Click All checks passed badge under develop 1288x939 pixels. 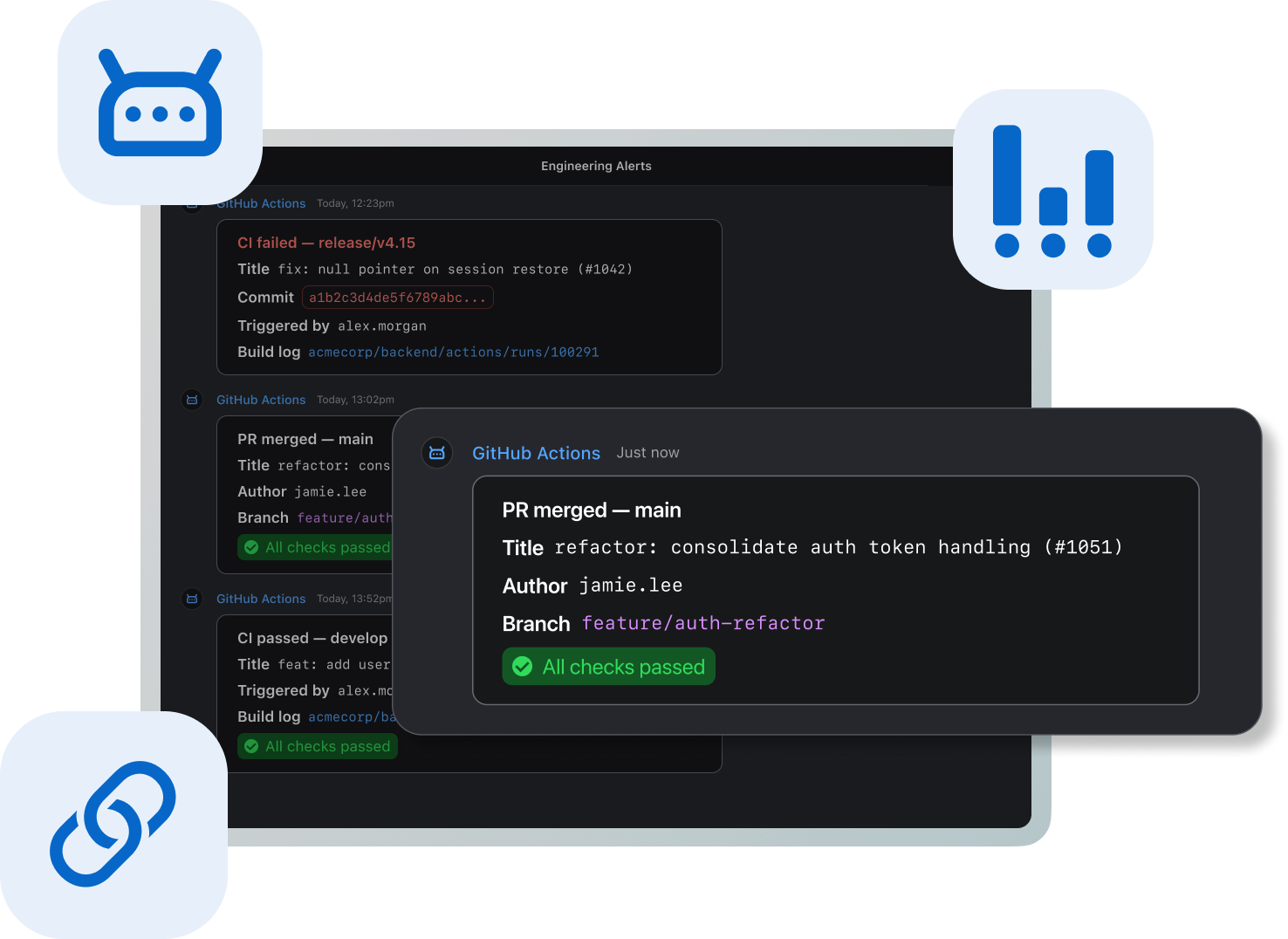coord(318,746)
